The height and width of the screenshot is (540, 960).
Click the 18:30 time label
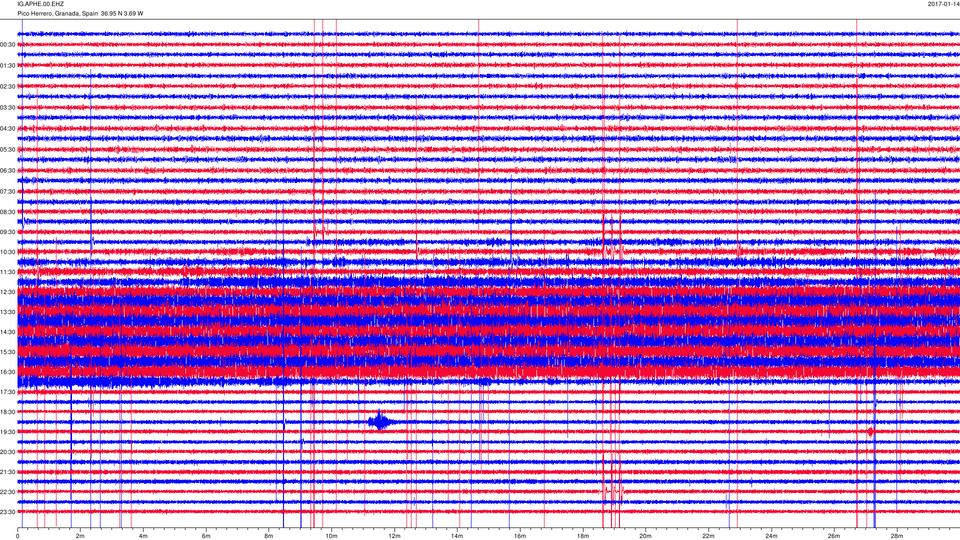coord(8,412)
